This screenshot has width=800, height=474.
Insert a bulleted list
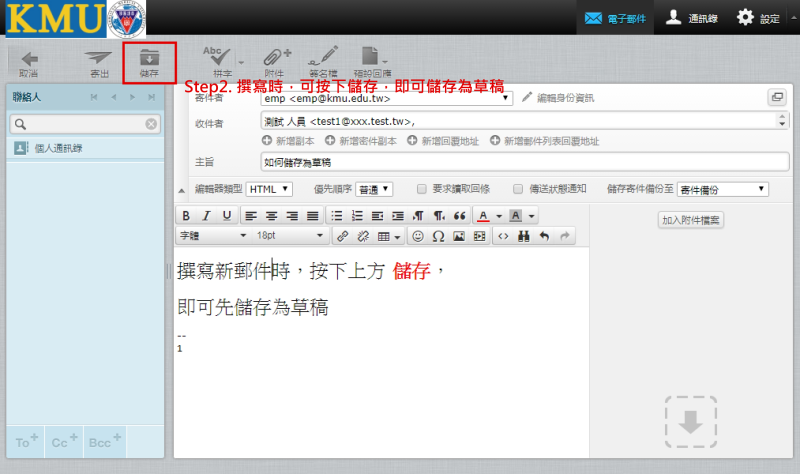[x=337, y=216]
